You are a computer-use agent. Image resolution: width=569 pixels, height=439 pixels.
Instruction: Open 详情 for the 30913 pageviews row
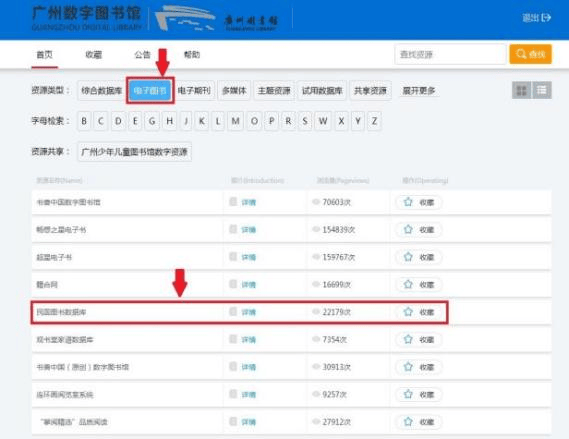click(249, 368)
